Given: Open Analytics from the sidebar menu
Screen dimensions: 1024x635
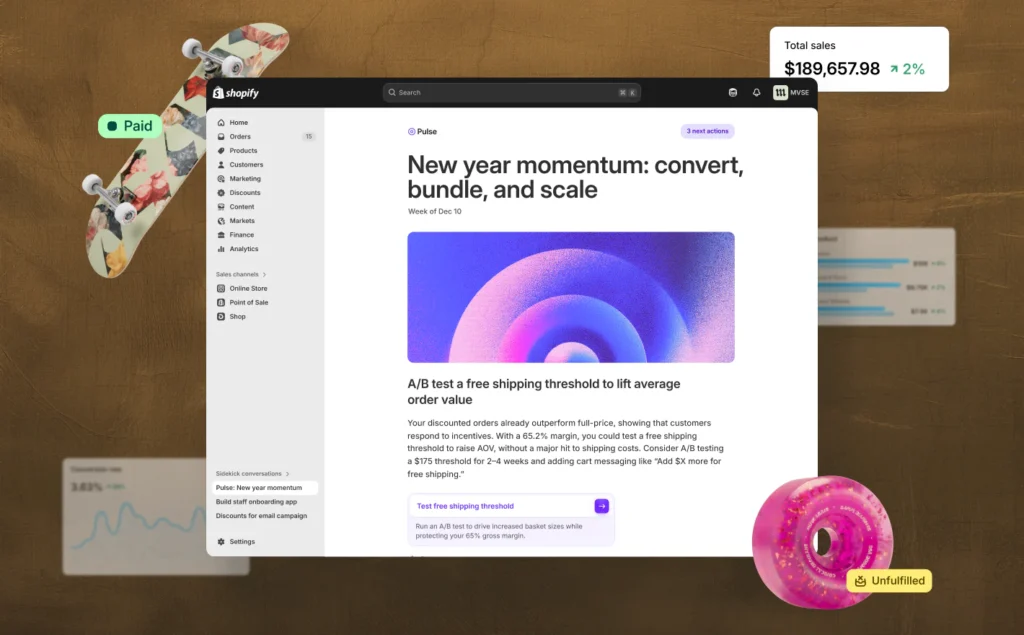Looking at the screenshot, I should tap(244, 249).
